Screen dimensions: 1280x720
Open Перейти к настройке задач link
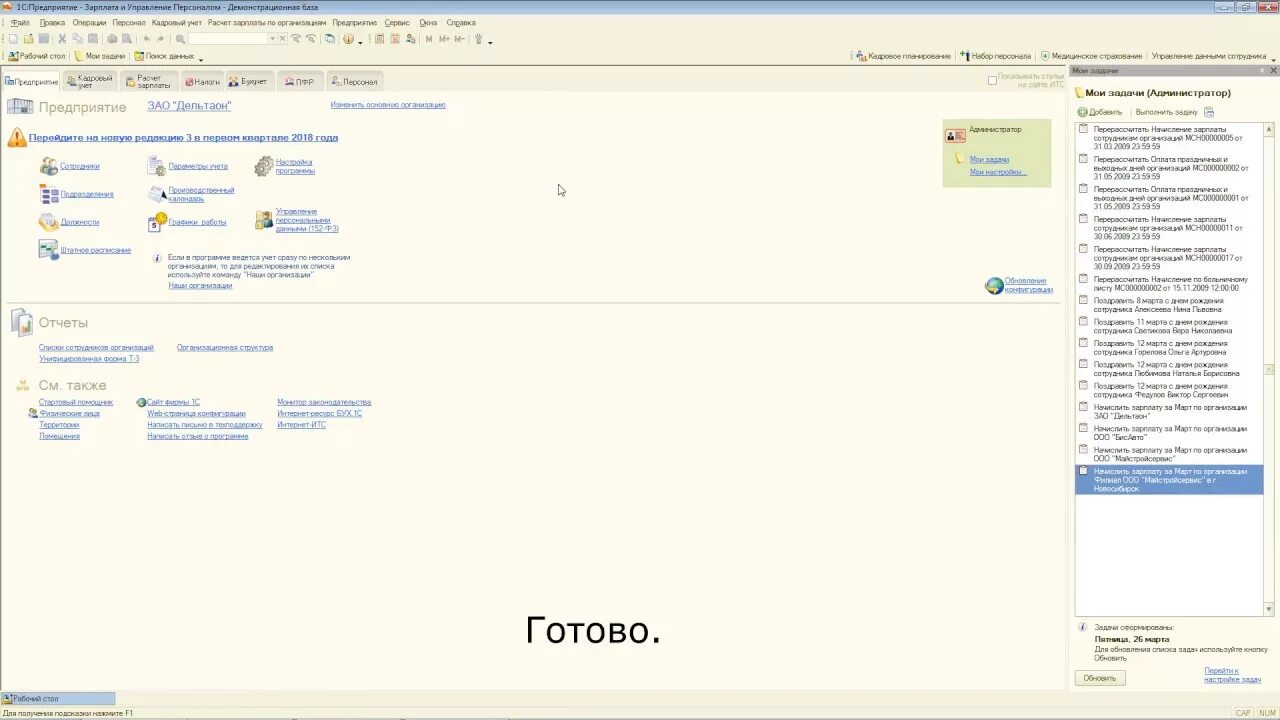1232,675
